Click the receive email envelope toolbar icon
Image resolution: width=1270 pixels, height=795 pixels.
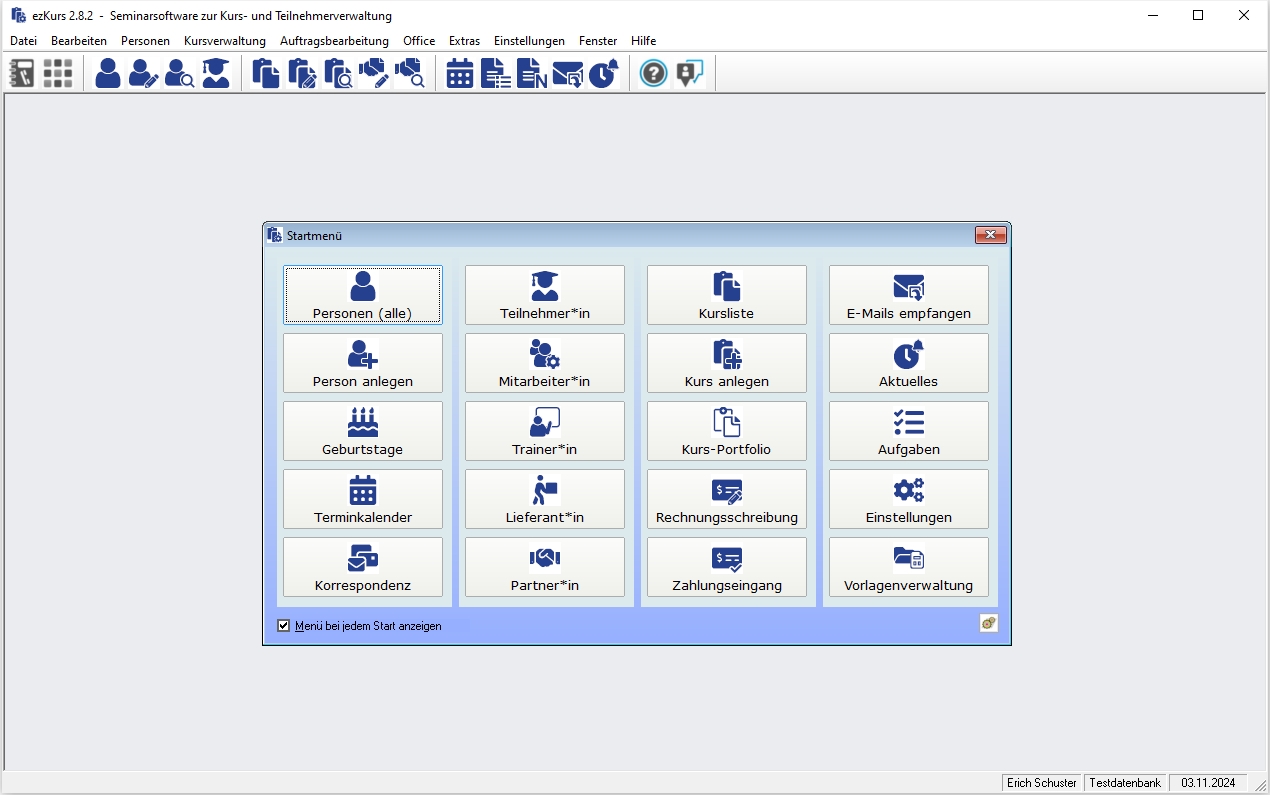pyautogui.click(x=568, y=73)
